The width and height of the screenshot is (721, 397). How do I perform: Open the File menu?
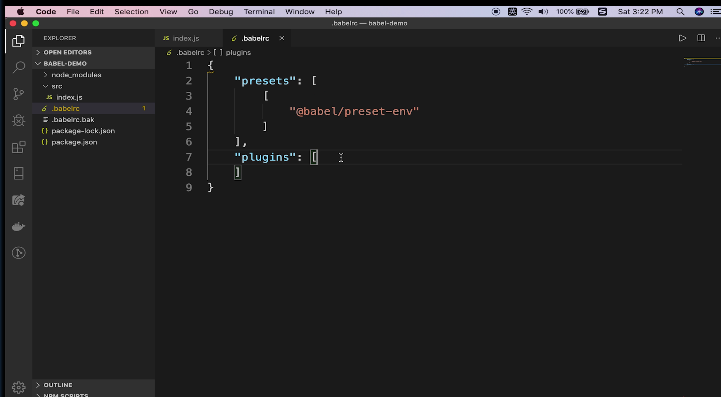coord(73,12)
